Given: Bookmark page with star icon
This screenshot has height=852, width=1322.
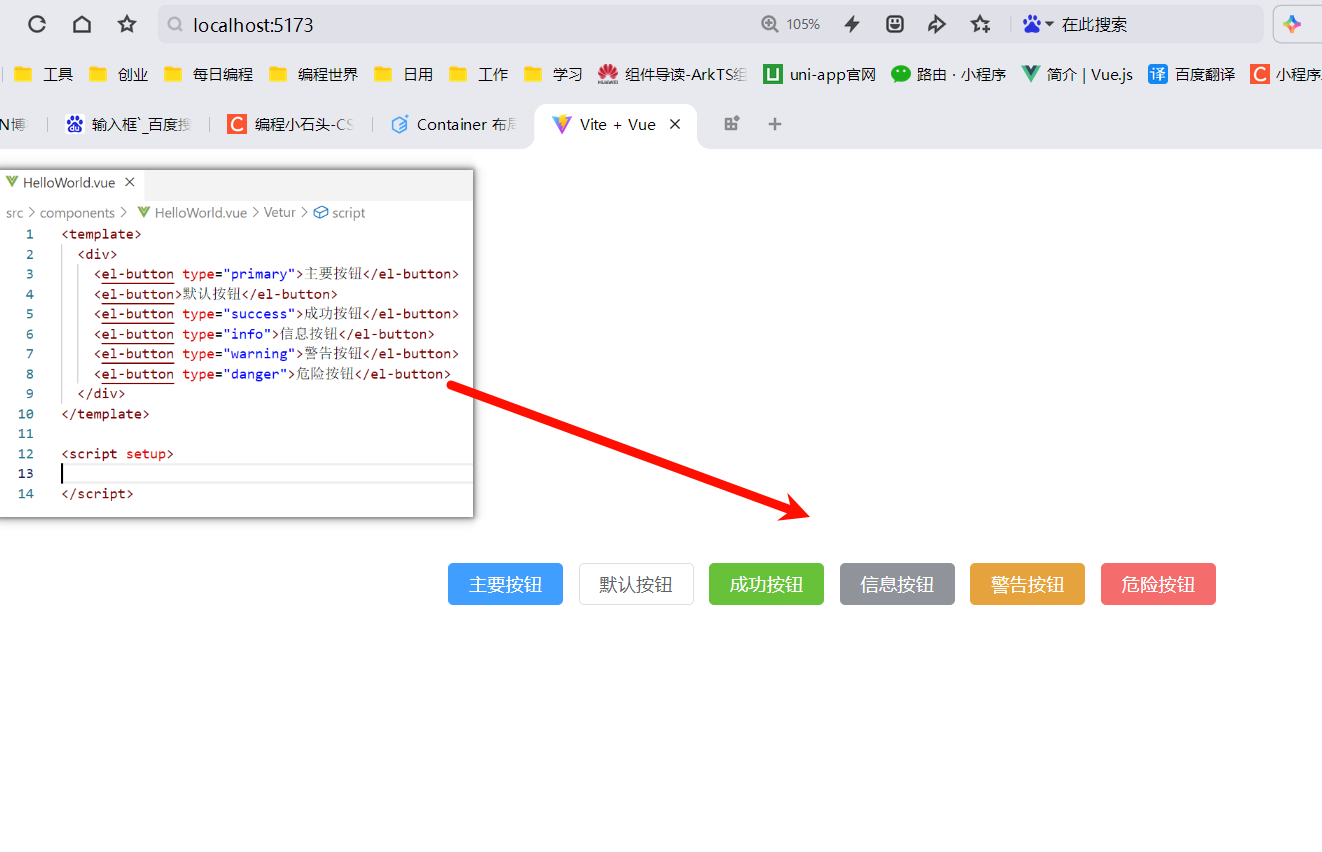Looking at the screenshot, I should pos(127,24).
